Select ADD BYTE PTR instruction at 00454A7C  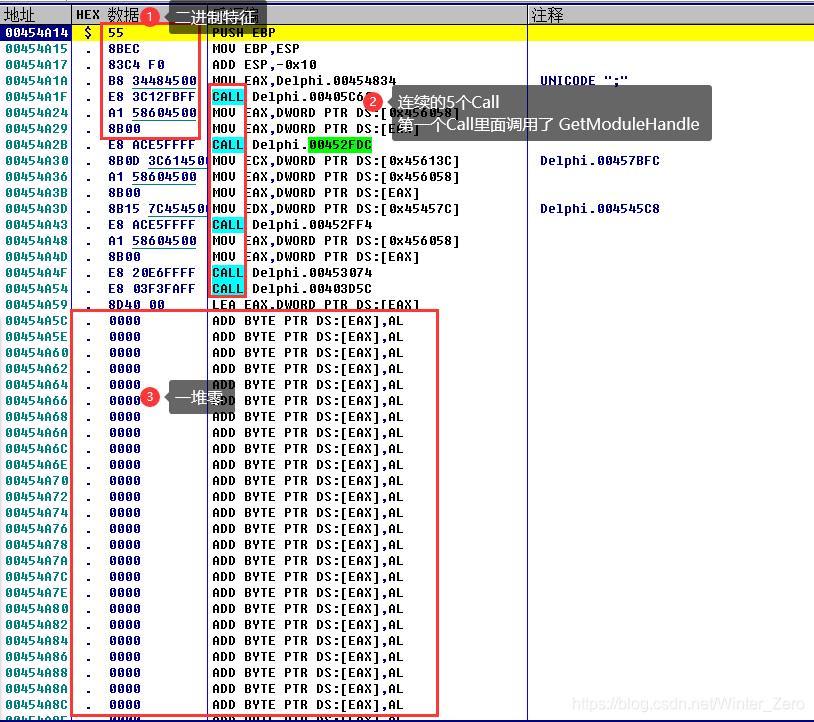pos(308,577)
